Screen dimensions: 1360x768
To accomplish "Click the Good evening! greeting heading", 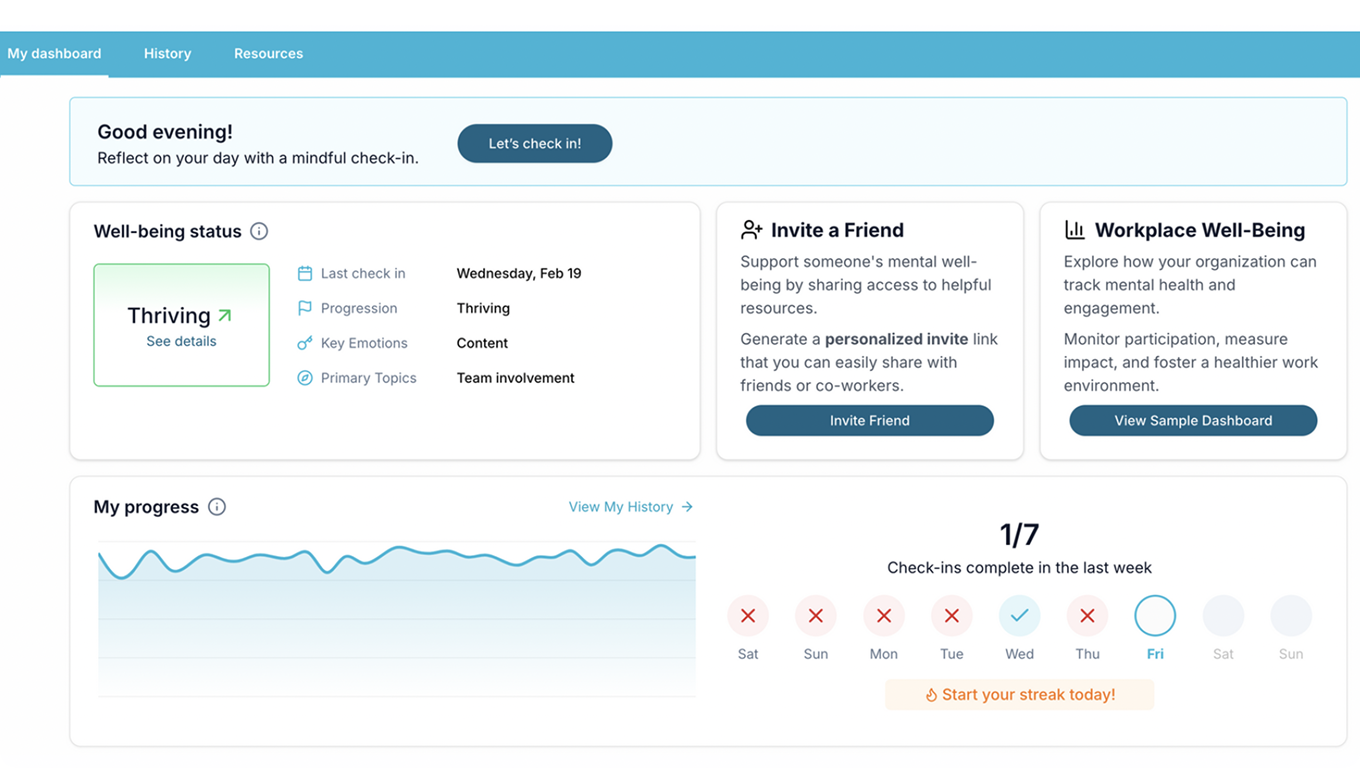I will pos(165,132).
